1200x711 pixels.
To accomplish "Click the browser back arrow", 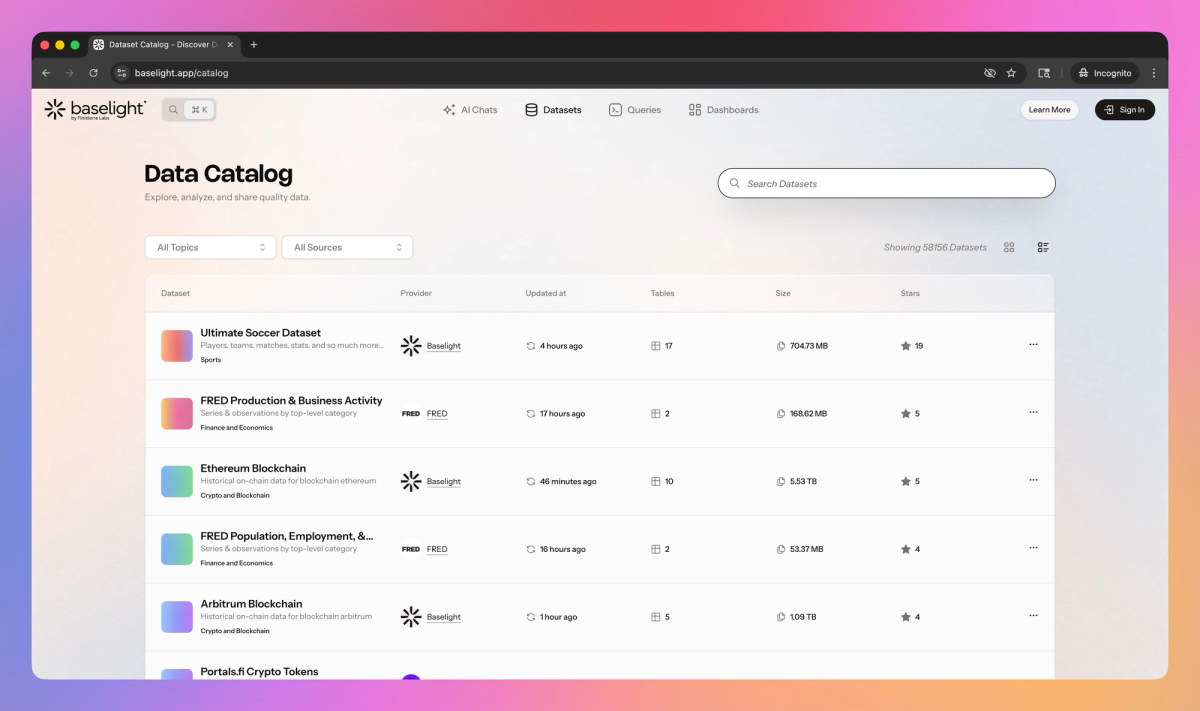I will (46, 73).
